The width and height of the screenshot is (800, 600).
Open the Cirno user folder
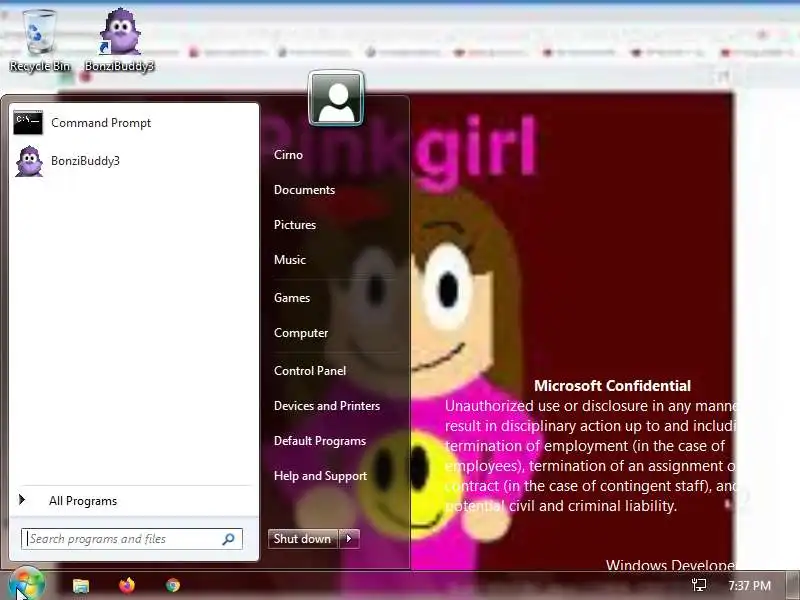click(x=288, y=155)
